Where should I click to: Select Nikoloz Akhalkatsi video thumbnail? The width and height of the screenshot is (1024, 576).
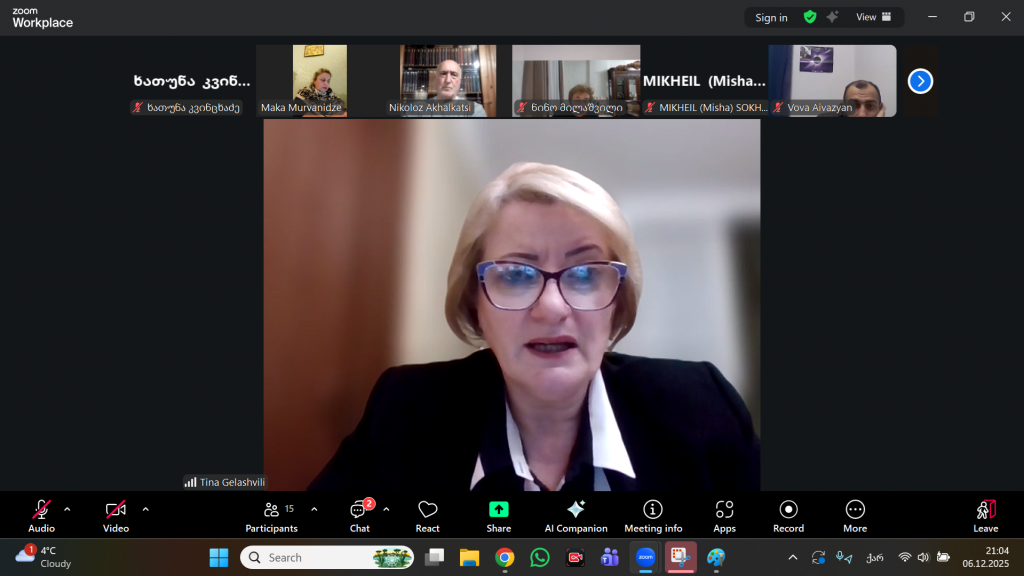pyautogui.click(x=448, y=80)
